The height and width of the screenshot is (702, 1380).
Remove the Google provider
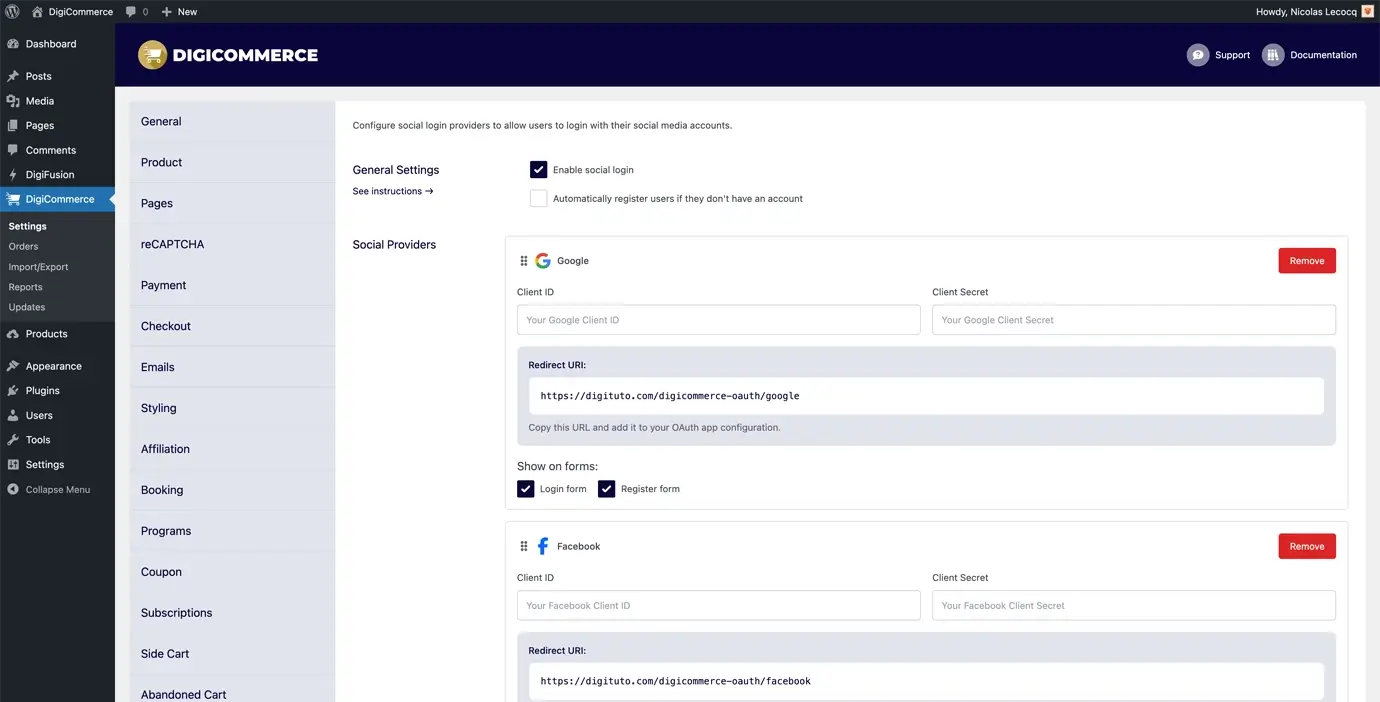[1307, 261]
